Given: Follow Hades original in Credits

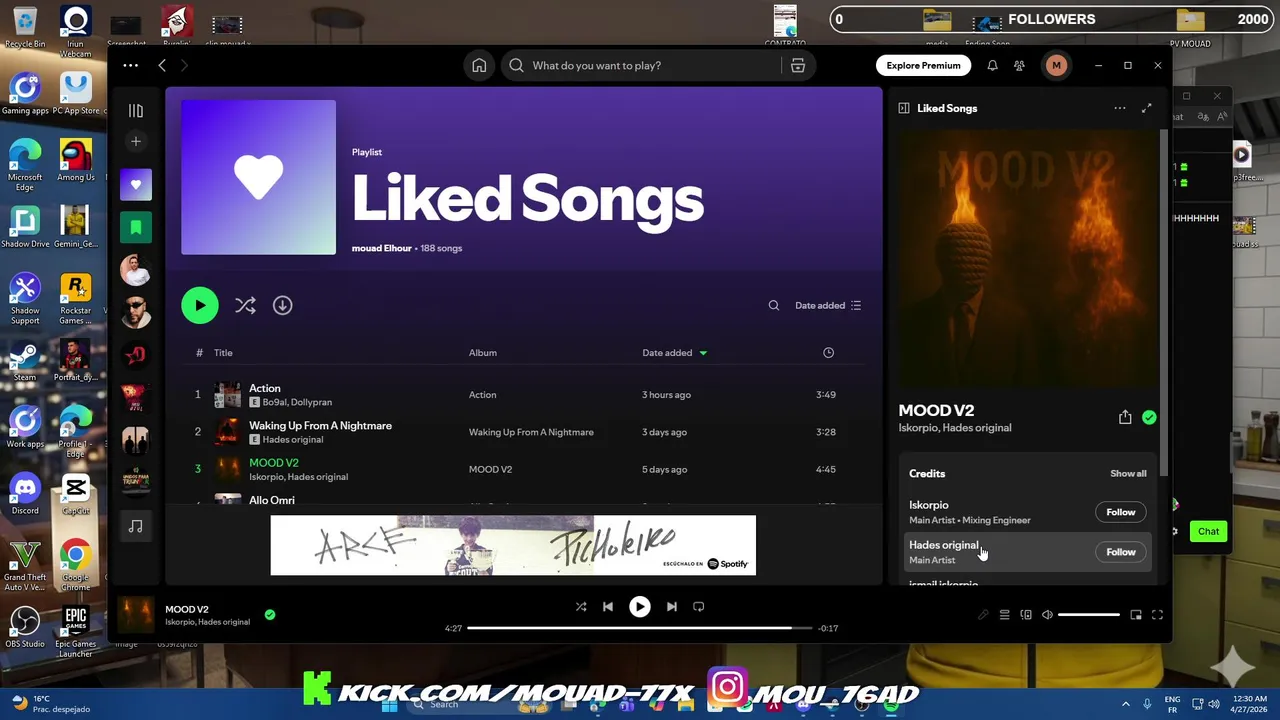Looking at the screenshot, I should [1121, 552].
